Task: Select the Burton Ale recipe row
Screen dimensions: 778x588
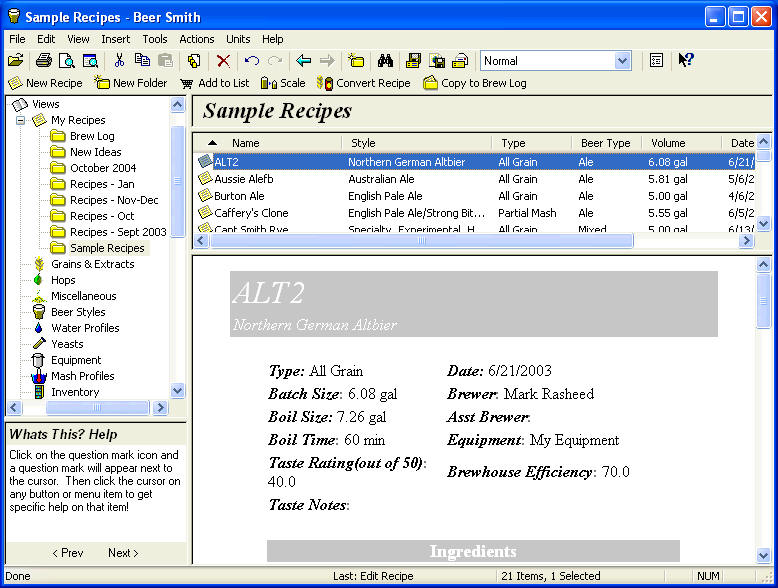Action: (x=238, y=196)
